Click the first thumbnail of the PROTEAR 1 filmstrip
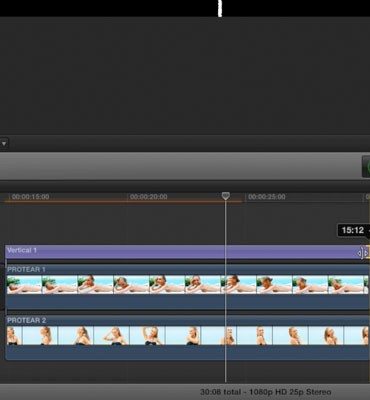The height and width of the screenshot is (400, 370). click(24, 284)
